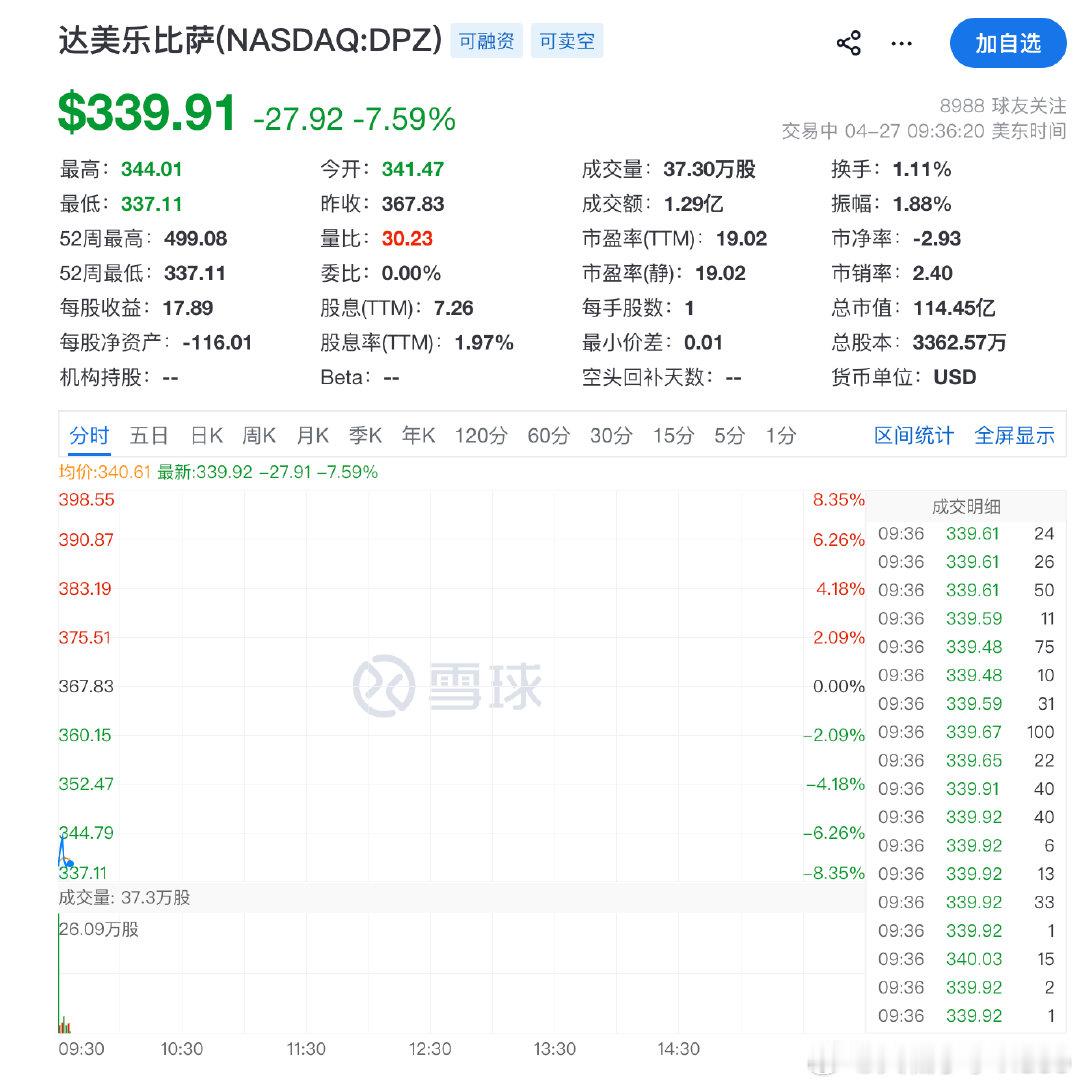Switch to the 1分 chart tab
1080x1086 pixels.
tap(781, 436)
